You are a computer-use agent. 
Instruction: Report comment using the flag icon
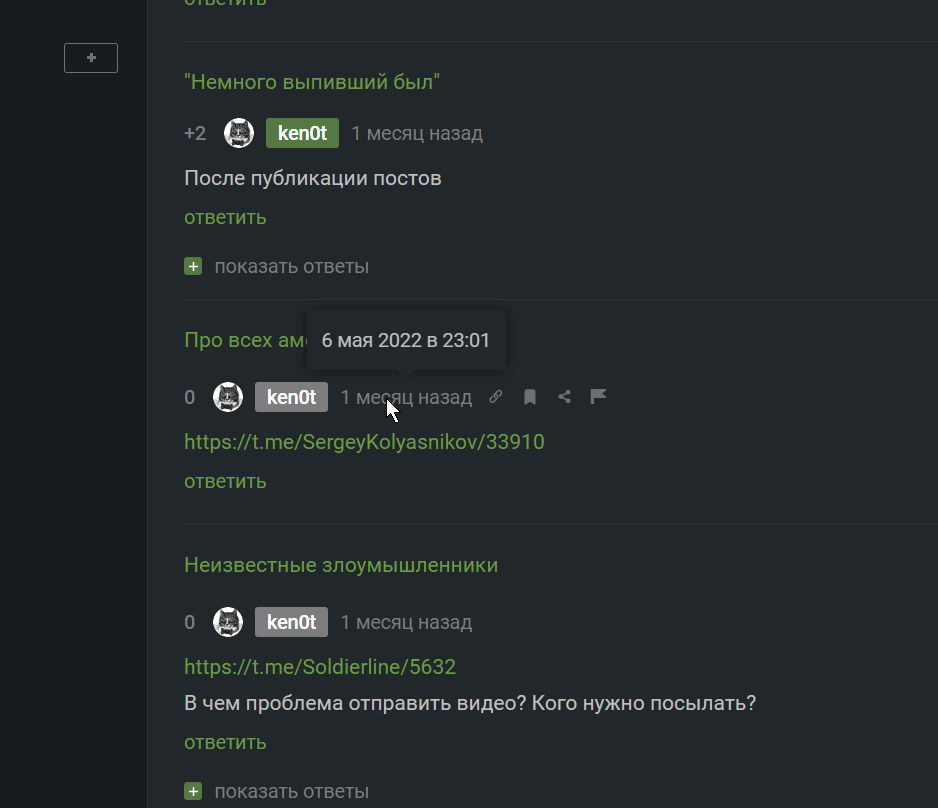pos(599,397)
